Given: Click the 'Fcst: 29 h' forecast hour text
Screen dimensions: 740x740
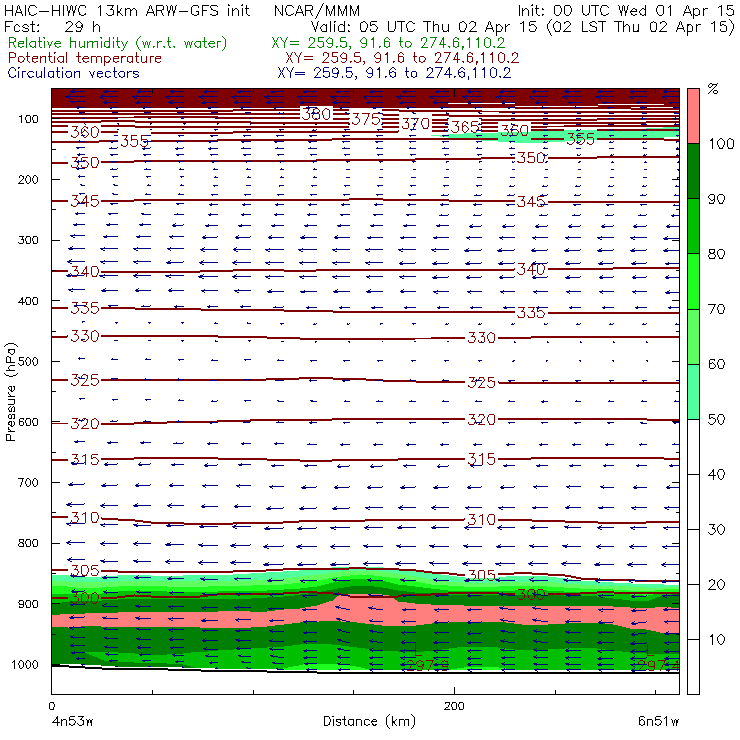Looking at the screenshot, I should (52, 26).
